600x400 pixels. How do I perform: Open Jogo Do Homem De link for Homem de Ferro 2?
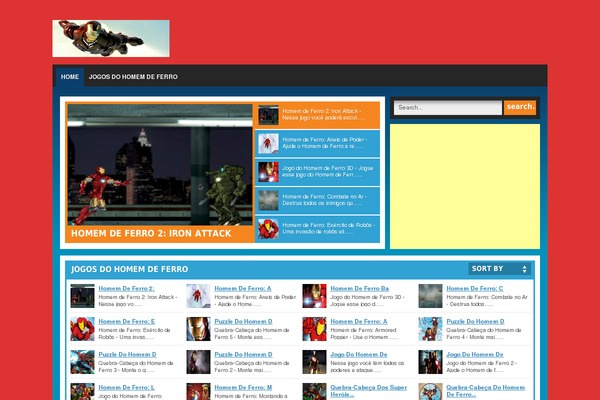click(x=474, y=354)
